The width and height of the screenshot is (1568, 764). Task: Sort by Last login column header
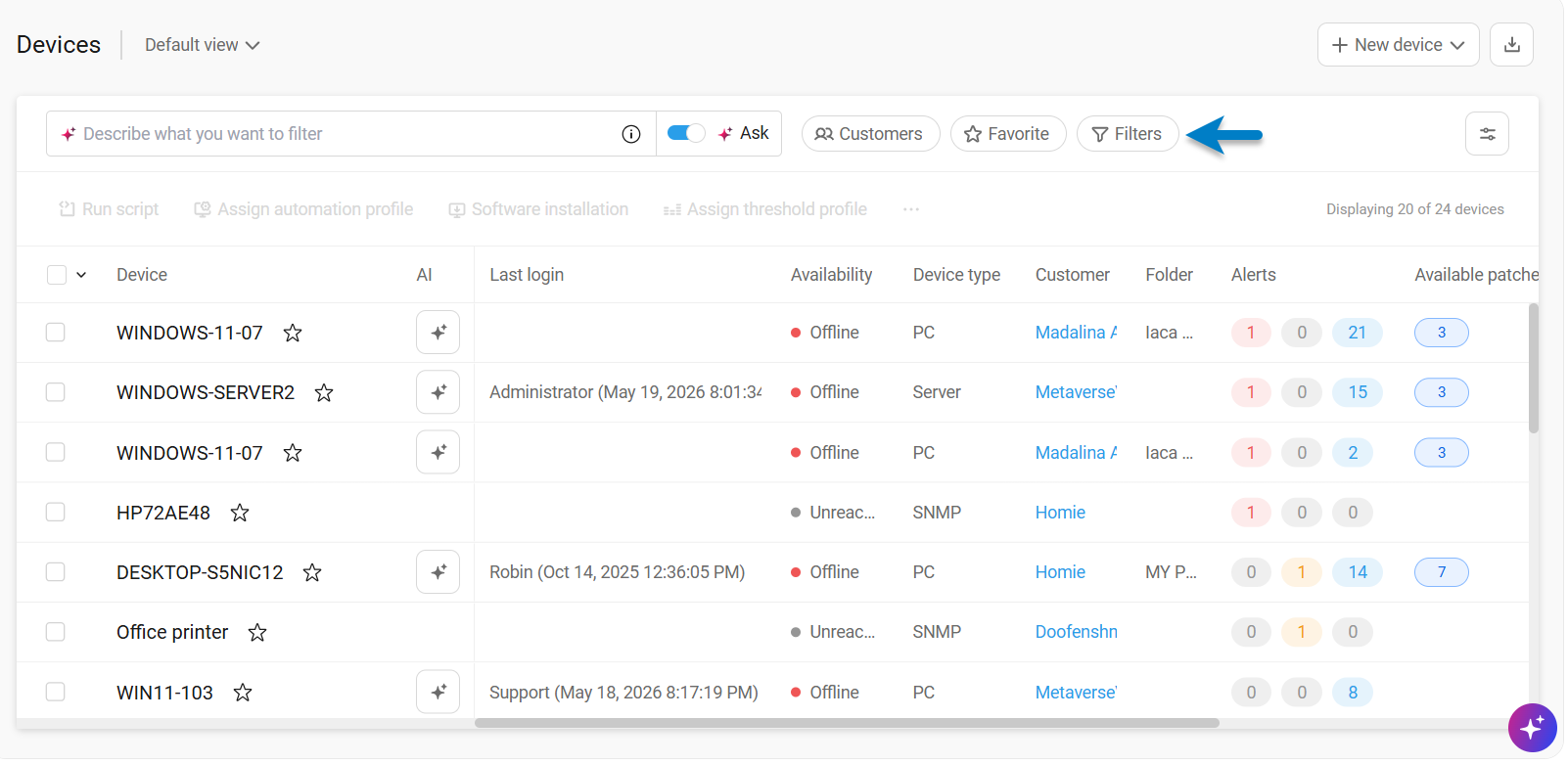[x=527, y=275]
